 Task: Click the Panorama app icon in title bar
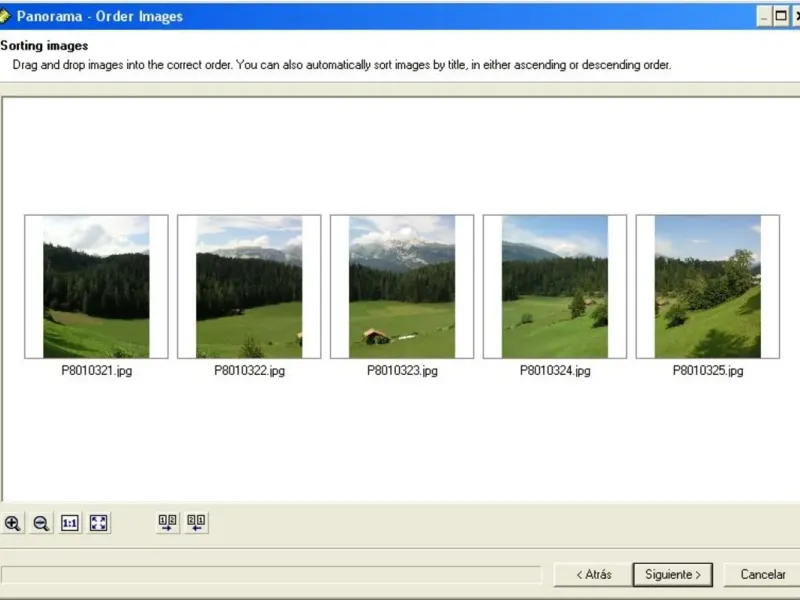[5, 16]
